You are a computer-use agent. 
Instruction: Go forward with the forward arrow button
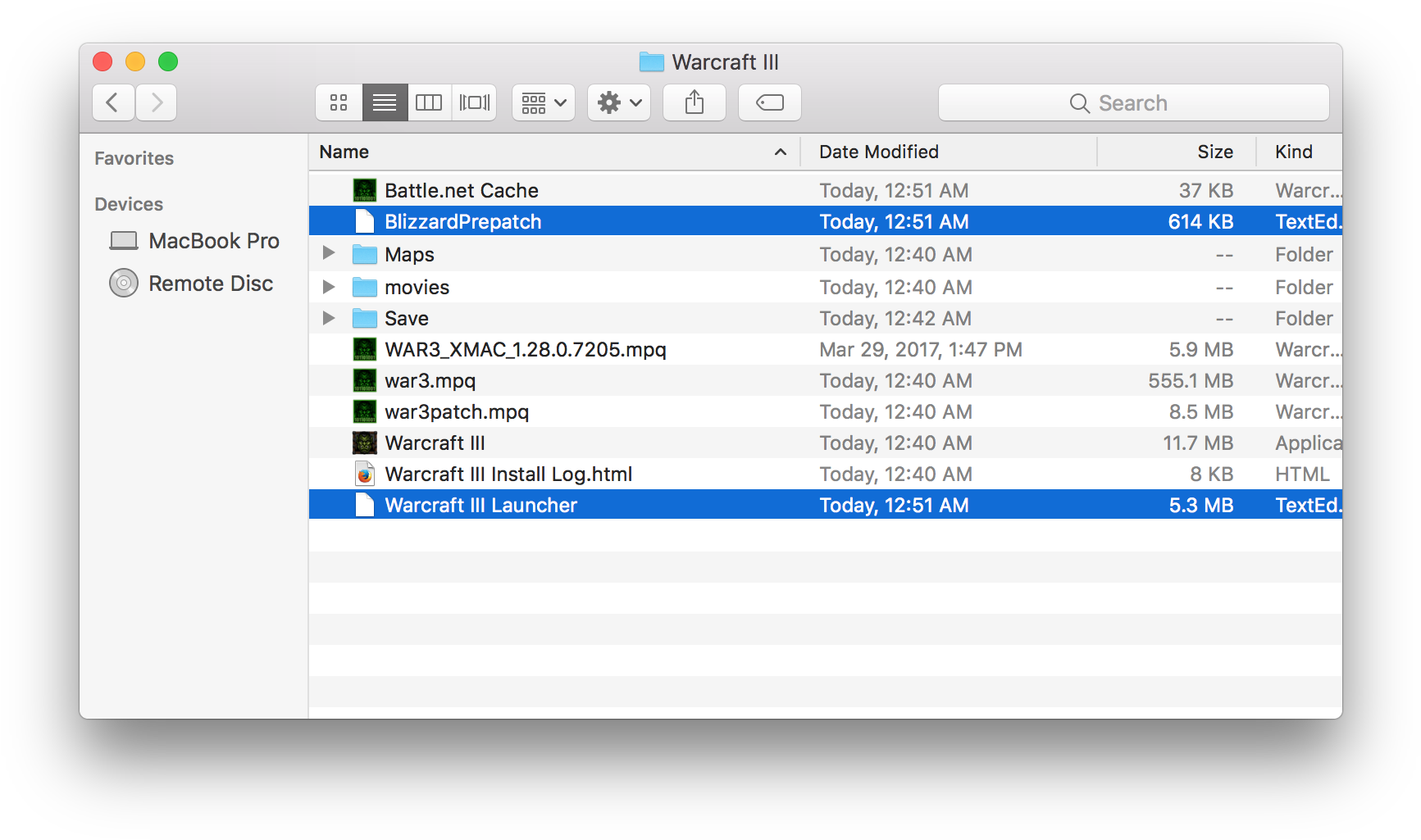pos(157,102)
